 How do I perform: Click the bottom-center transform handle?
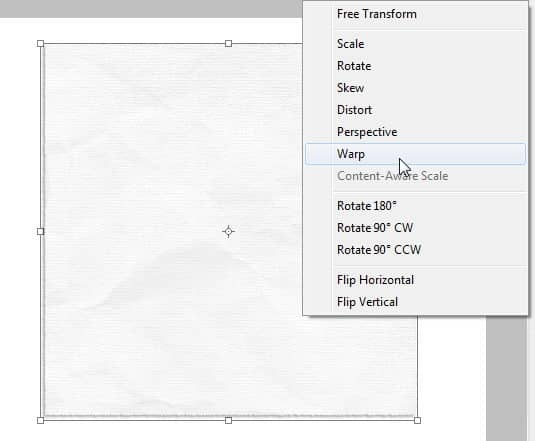pyautogui.click(x=229, y=420)
